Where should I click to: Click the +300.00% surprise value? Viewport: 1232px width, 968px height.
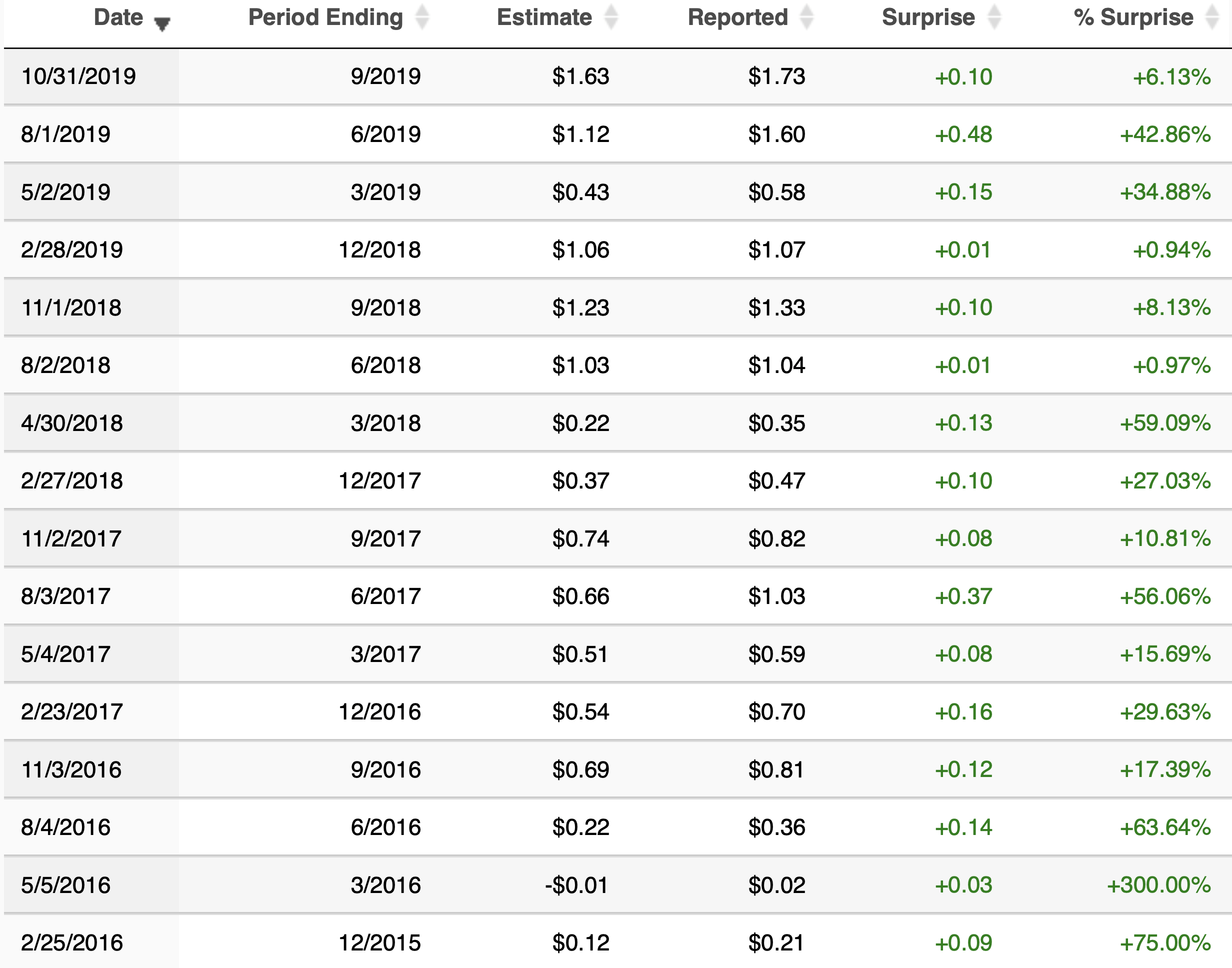1159,885
